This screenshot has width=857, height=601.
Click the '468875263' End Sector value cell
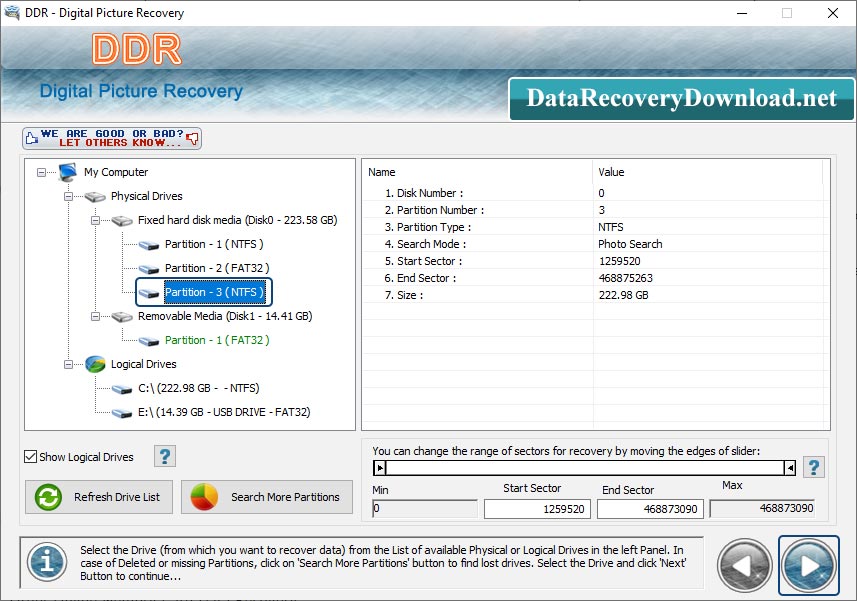625,278
